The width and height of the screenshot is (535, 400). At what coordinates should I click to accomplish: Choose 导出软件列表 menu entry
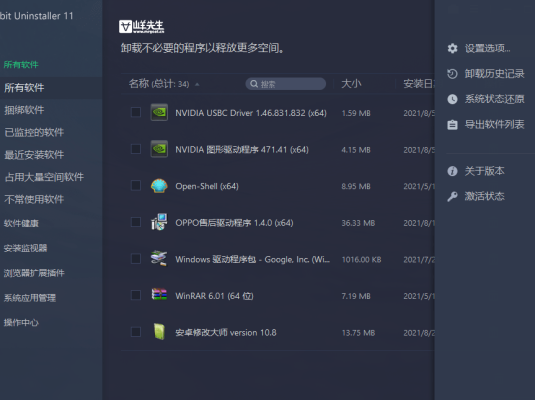tap(494, 125)
